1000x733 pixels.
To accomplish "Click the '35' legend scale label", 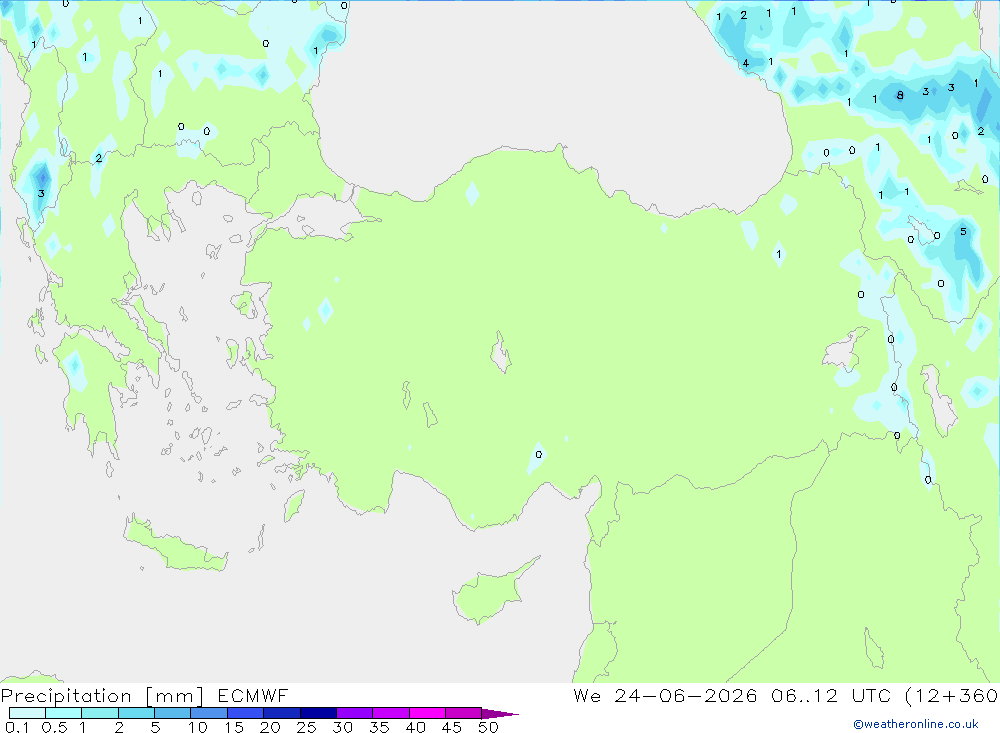I will pos(379,727).
